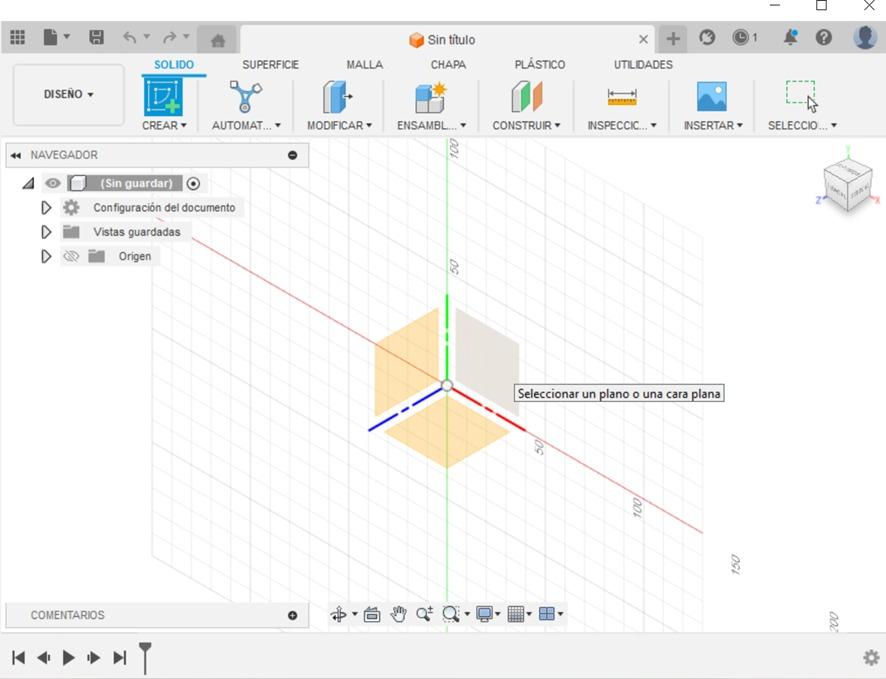The width and height of the screenshot is (886, 679).
Task: Toggle visibility eye of unsaved component
Action: tap(53, 184)
